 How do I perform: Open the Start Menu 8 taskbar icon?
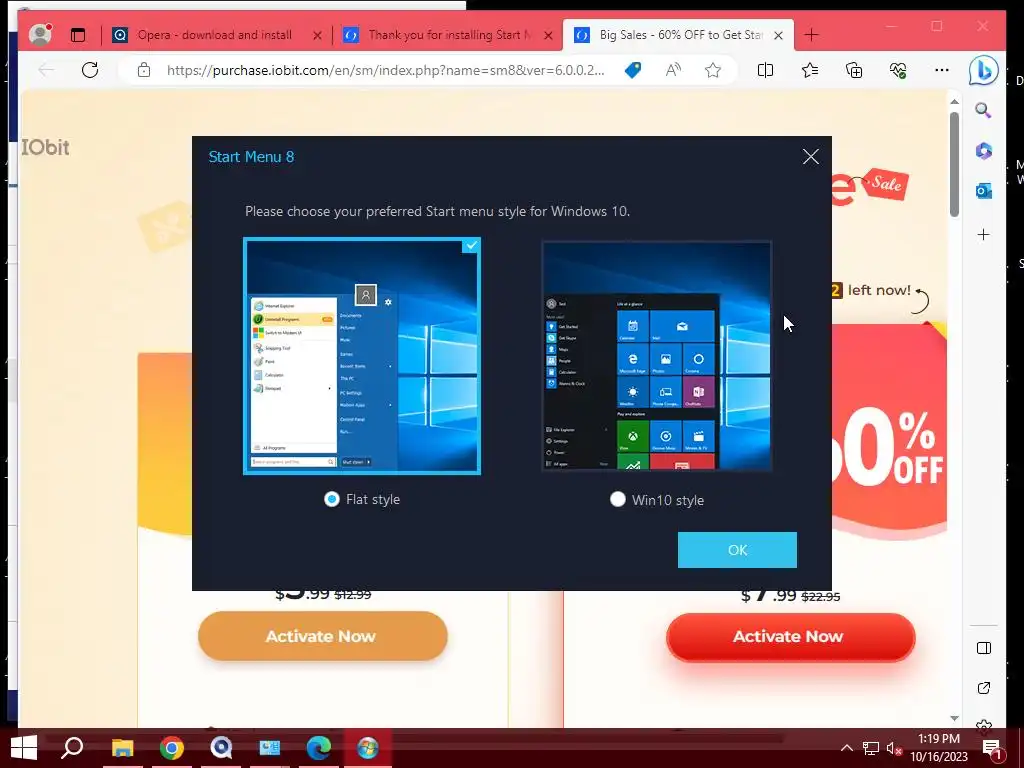pyautogui.click(x=368, y=748)
